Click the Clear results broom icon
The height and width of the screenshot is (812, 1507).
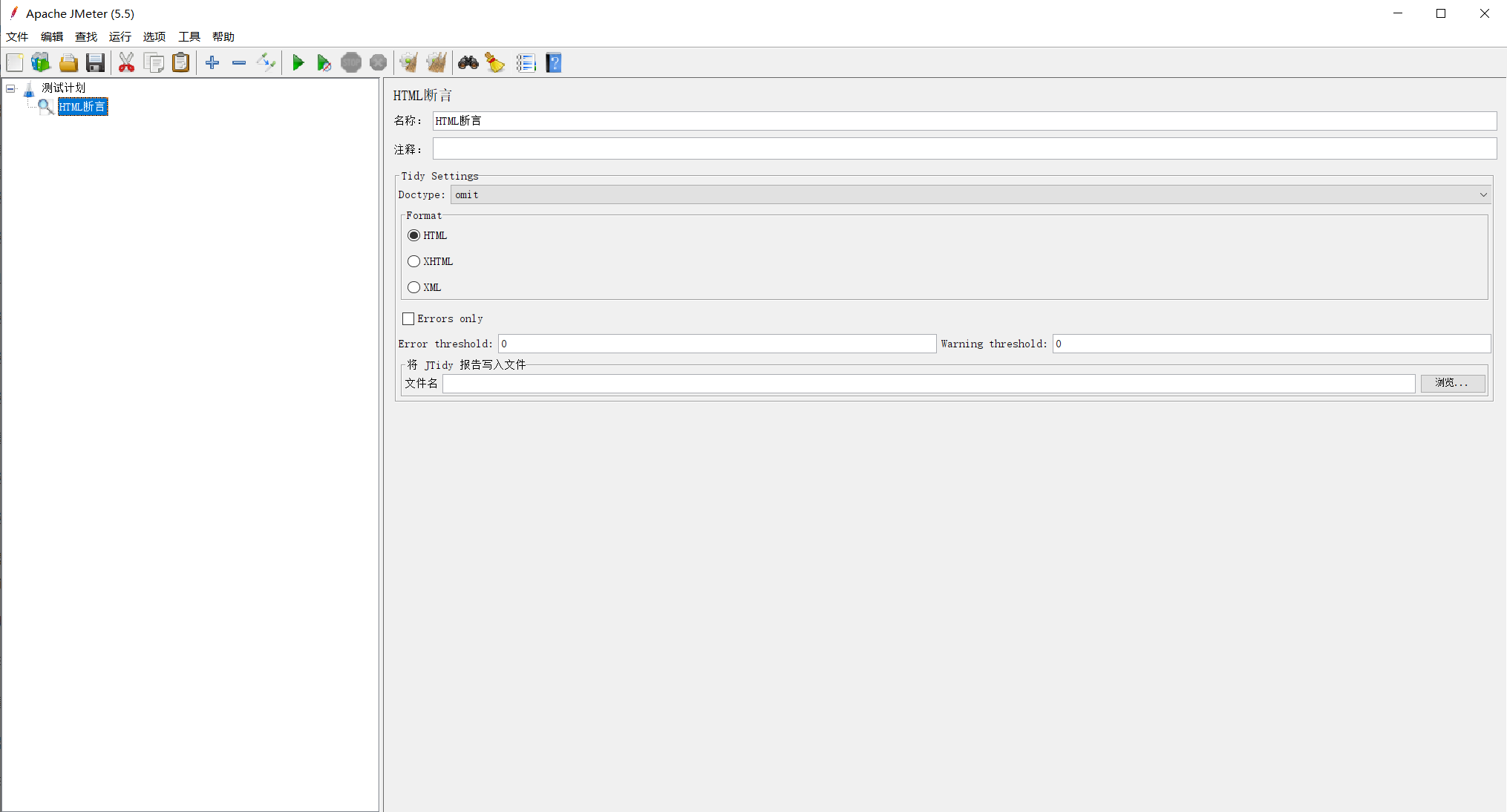click(409, 63)
